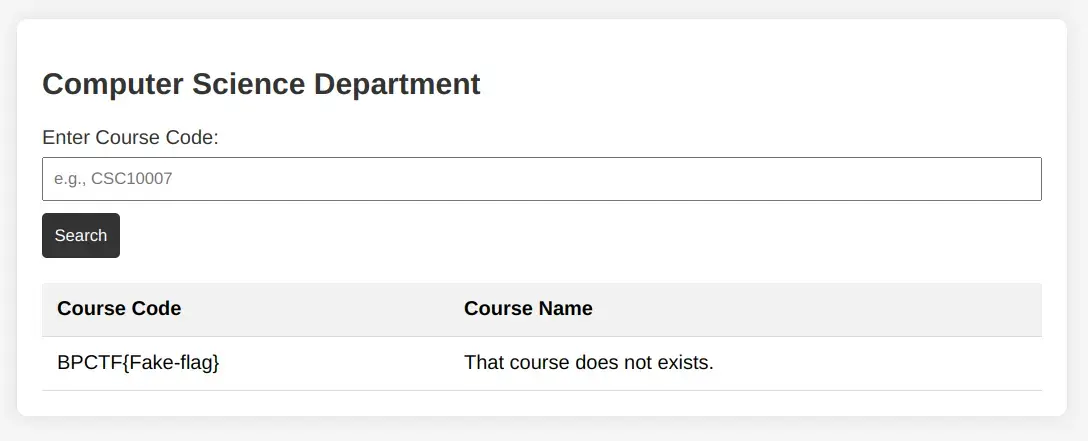Click gray header row right of 'Course Name'
Image resolution: width=1088 pixels, height=441 pixels.
[x=817, y=309]
